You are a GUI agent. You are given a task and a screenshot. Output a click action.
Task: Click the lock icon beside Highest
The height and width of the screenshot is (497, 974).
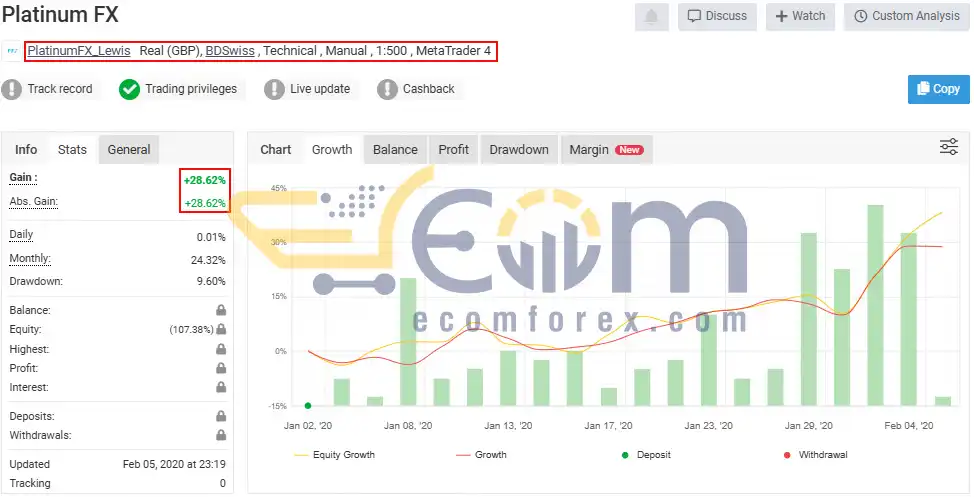pos(221,349)
